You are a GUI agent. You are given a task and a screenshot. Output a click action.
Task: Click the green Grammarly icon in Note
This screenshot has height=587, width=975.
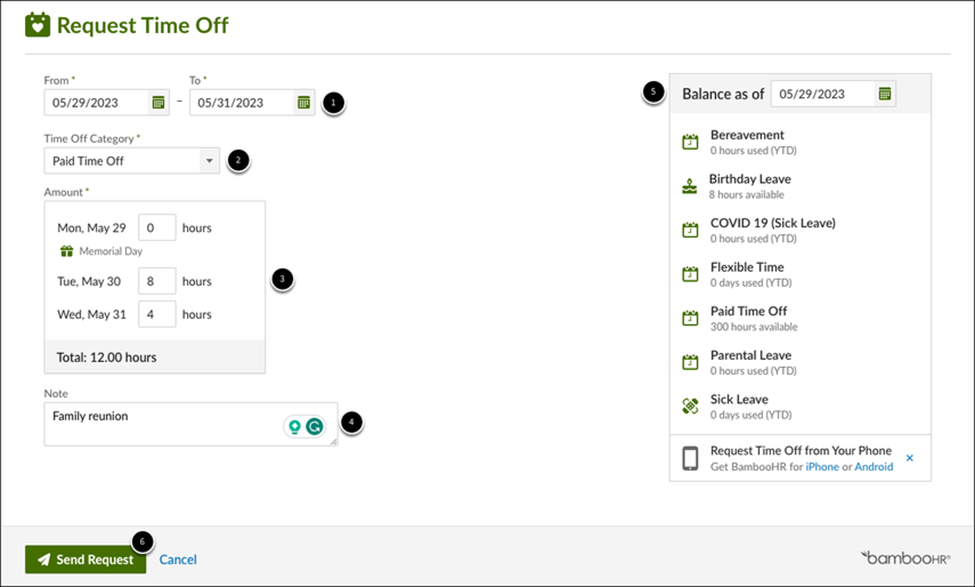pyautogui.click(x=315, y=427)
